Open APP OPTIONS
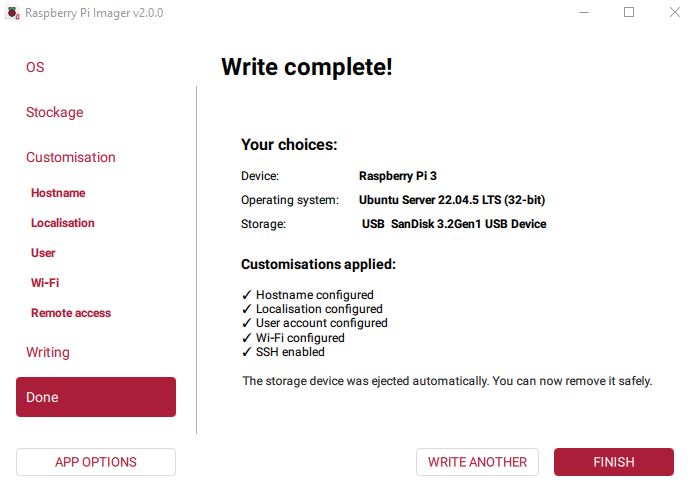 tap(96, 462)
